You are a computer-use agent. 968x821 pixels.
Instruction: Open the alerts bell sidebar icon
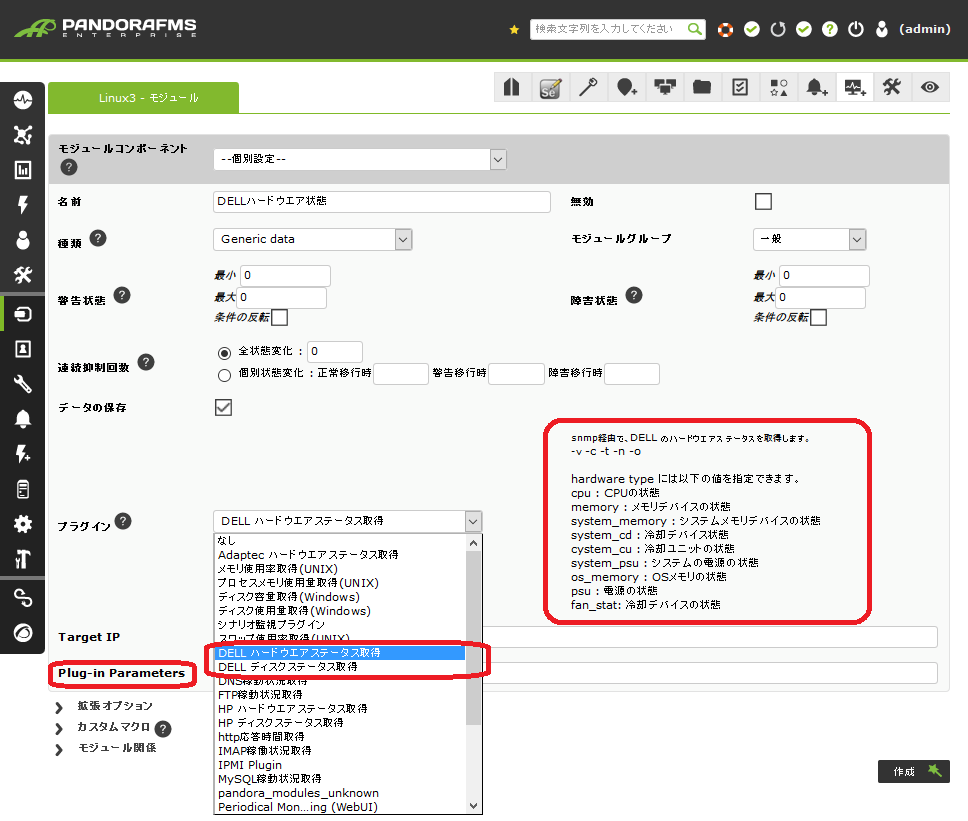click(x=23, y=419)
